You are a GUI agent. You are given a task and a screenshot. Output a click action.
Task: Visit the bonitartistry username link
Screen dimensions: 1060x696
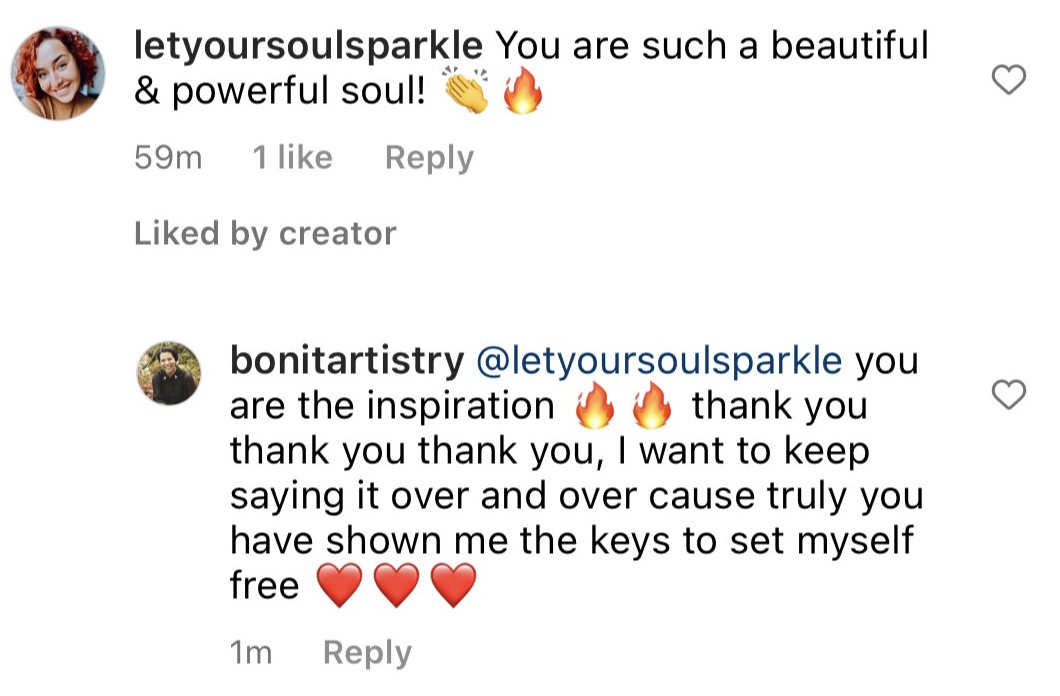346,361
